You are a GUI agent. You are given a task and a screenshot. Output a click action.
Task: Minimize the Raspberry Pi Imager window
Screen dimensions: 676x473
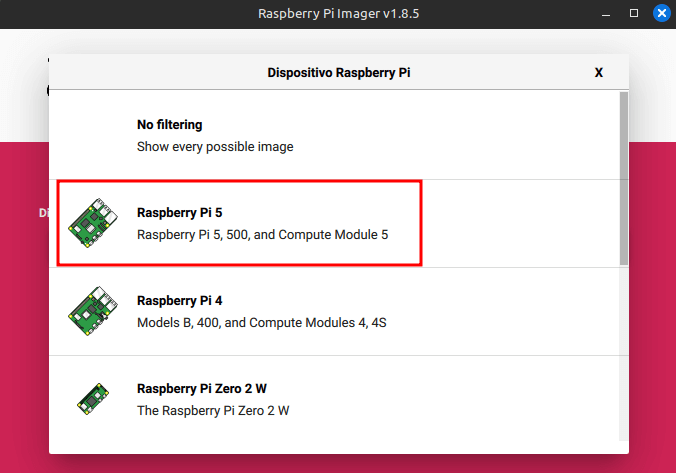pos(606,14)
